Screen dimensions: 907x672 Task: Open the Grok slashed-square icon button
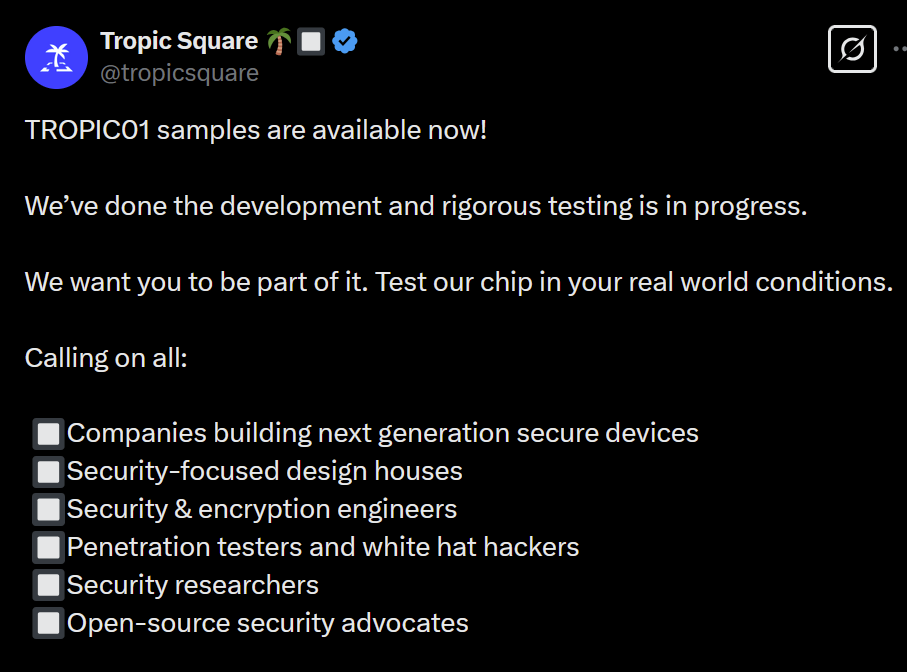tap(852, 49)
